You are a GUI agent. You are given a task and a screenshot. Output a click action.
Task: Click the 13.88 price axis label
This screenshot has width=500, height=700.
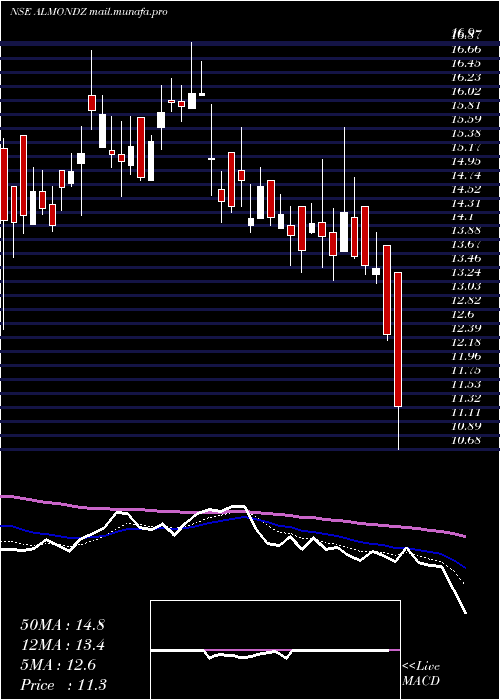pyautogui.click(x=466, y=231)
